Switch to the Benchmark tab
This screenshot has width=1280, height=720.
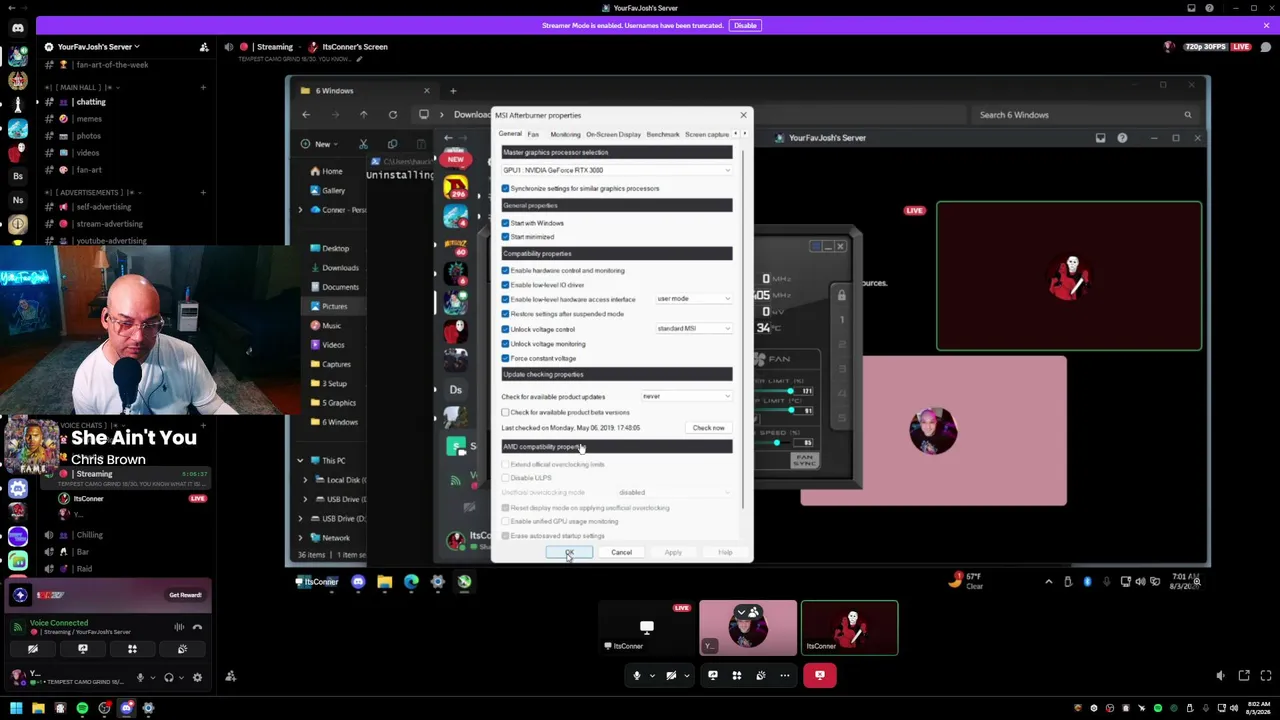coord(663,134)
